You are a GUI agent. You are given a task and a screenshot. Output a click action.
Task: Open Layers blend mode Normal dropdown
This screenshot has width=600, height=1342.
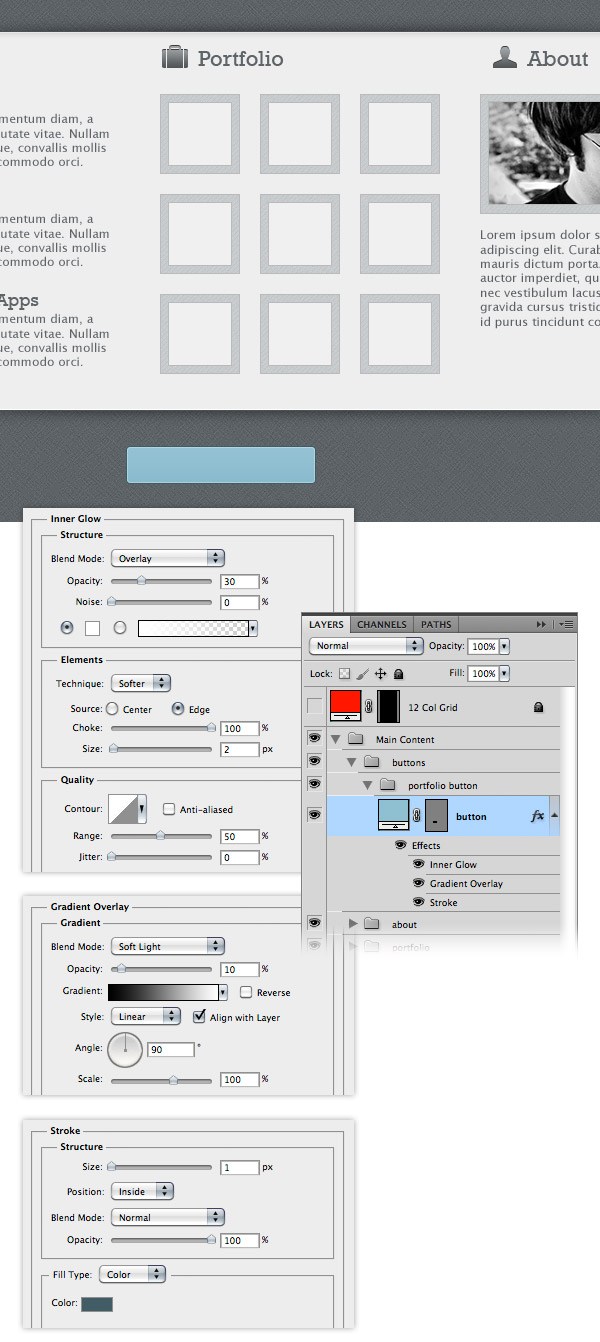point(366,646)
